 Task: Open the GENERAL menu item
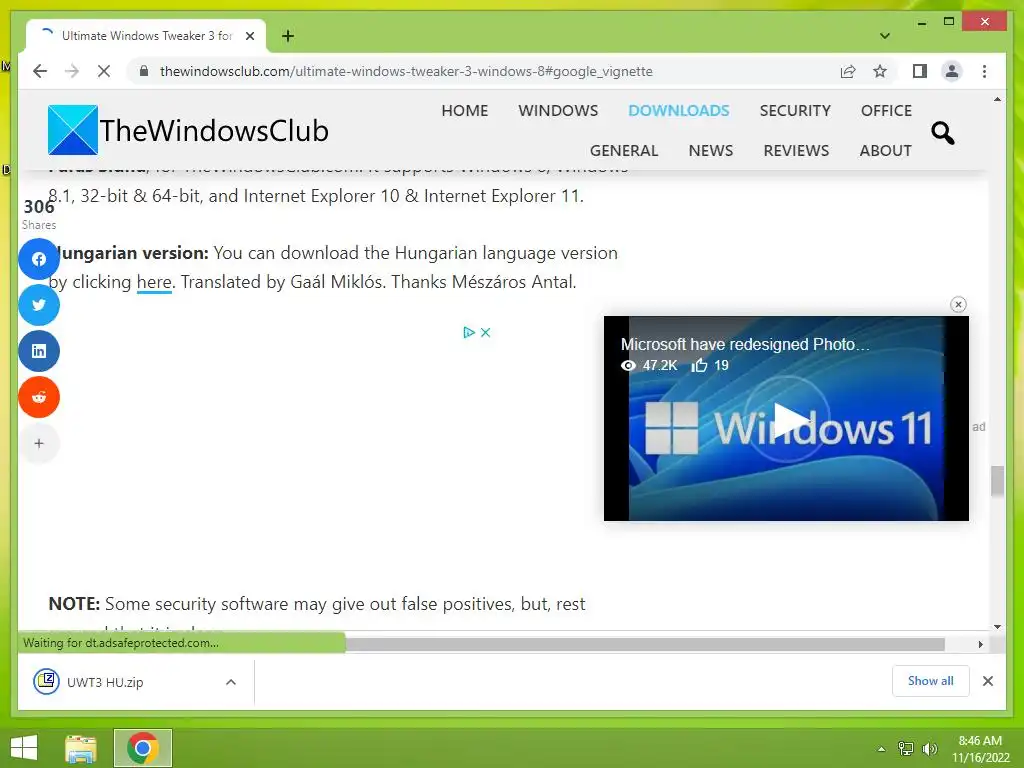point(624,150)
